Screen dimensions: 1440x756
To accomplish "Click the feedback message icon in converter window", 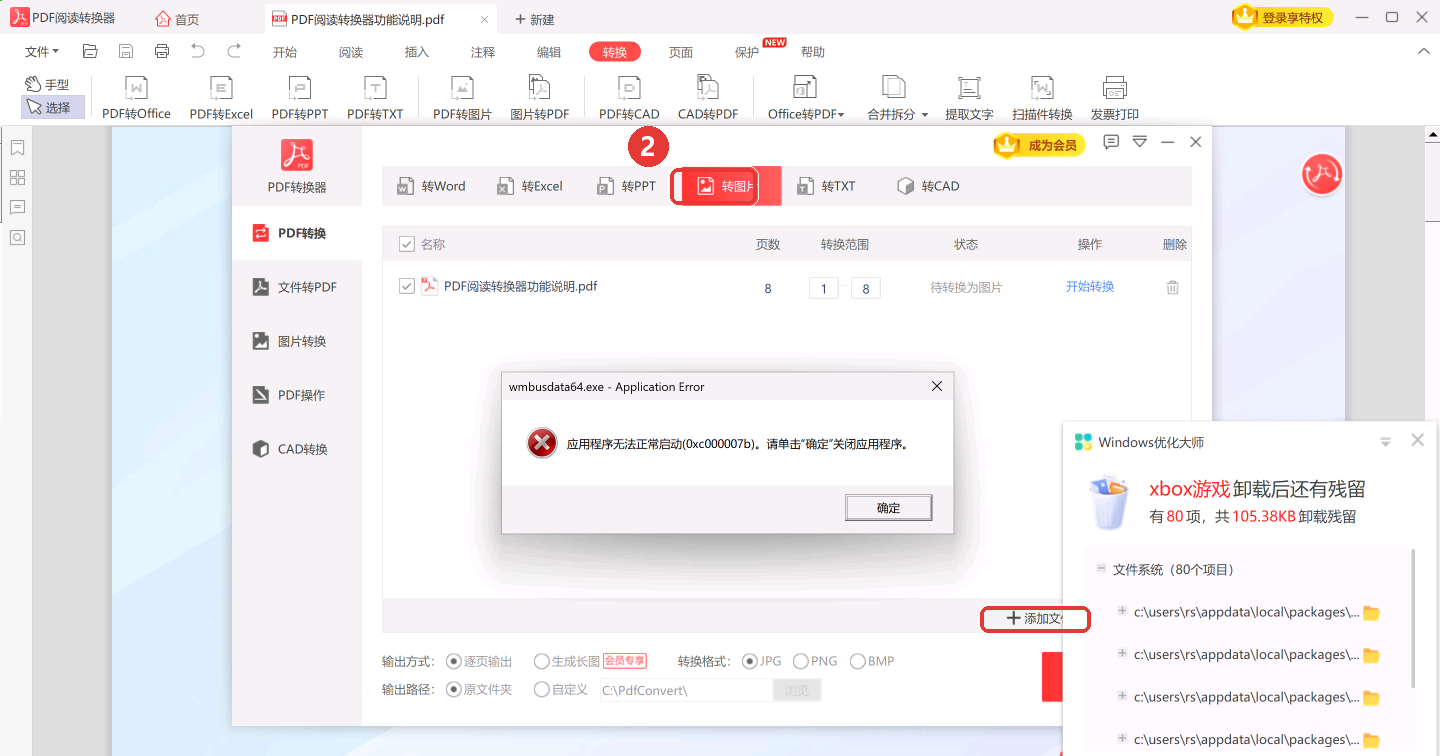I will click(x=1111, y=143).
